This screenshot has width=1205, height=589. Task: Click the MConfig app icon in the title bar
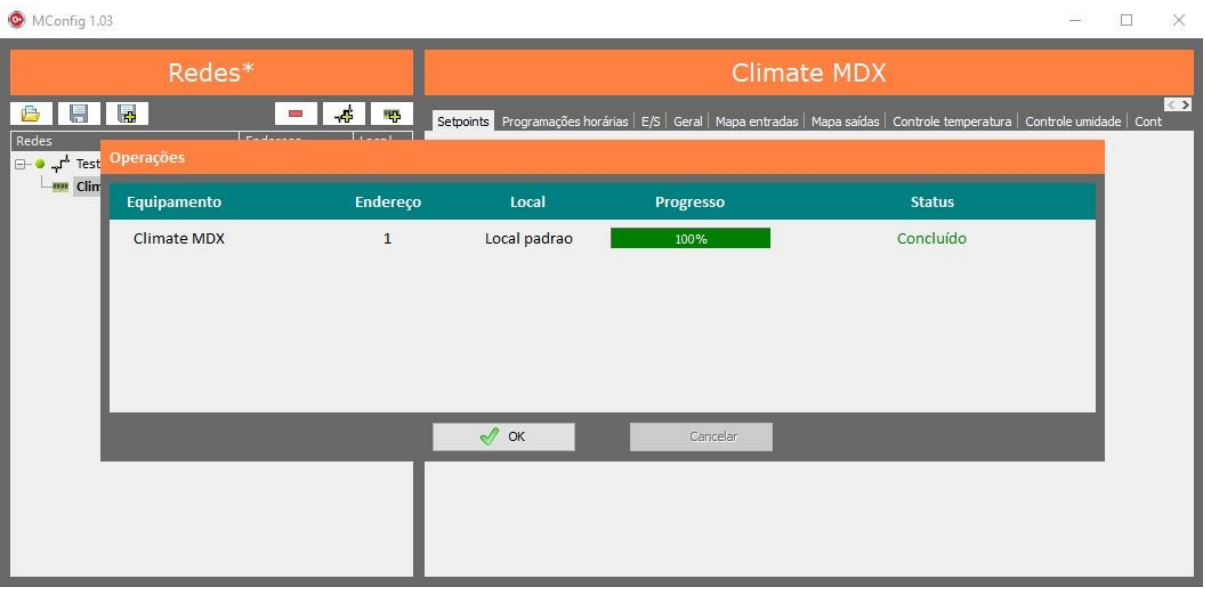click(x=17, y=20)
